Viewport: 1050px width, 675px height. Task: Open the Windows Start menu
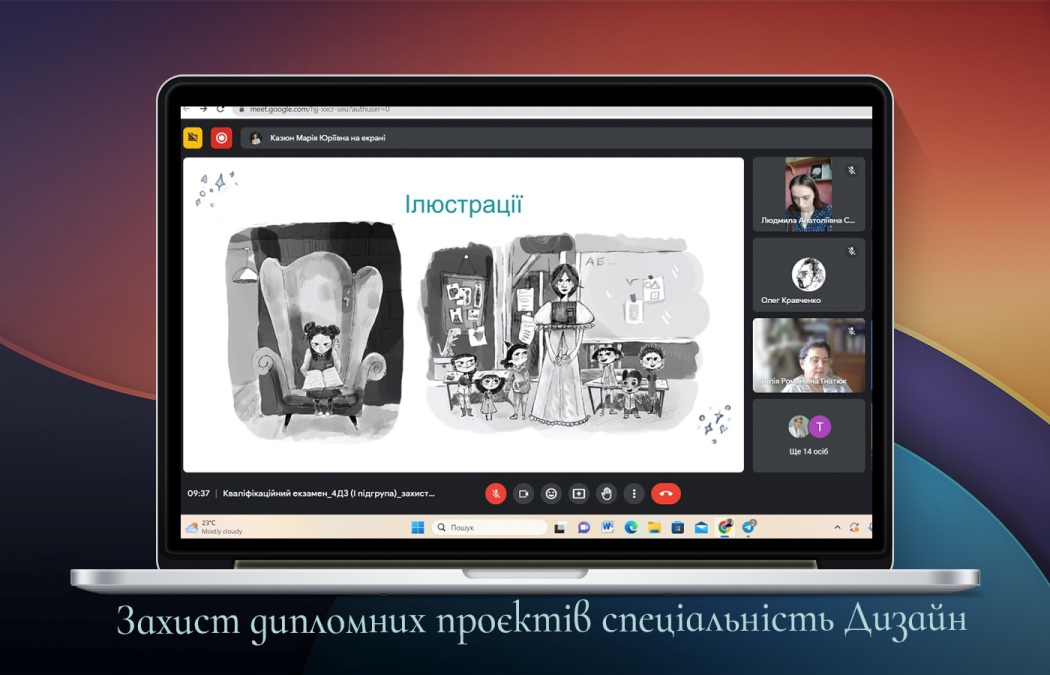[x=418, y=528]
